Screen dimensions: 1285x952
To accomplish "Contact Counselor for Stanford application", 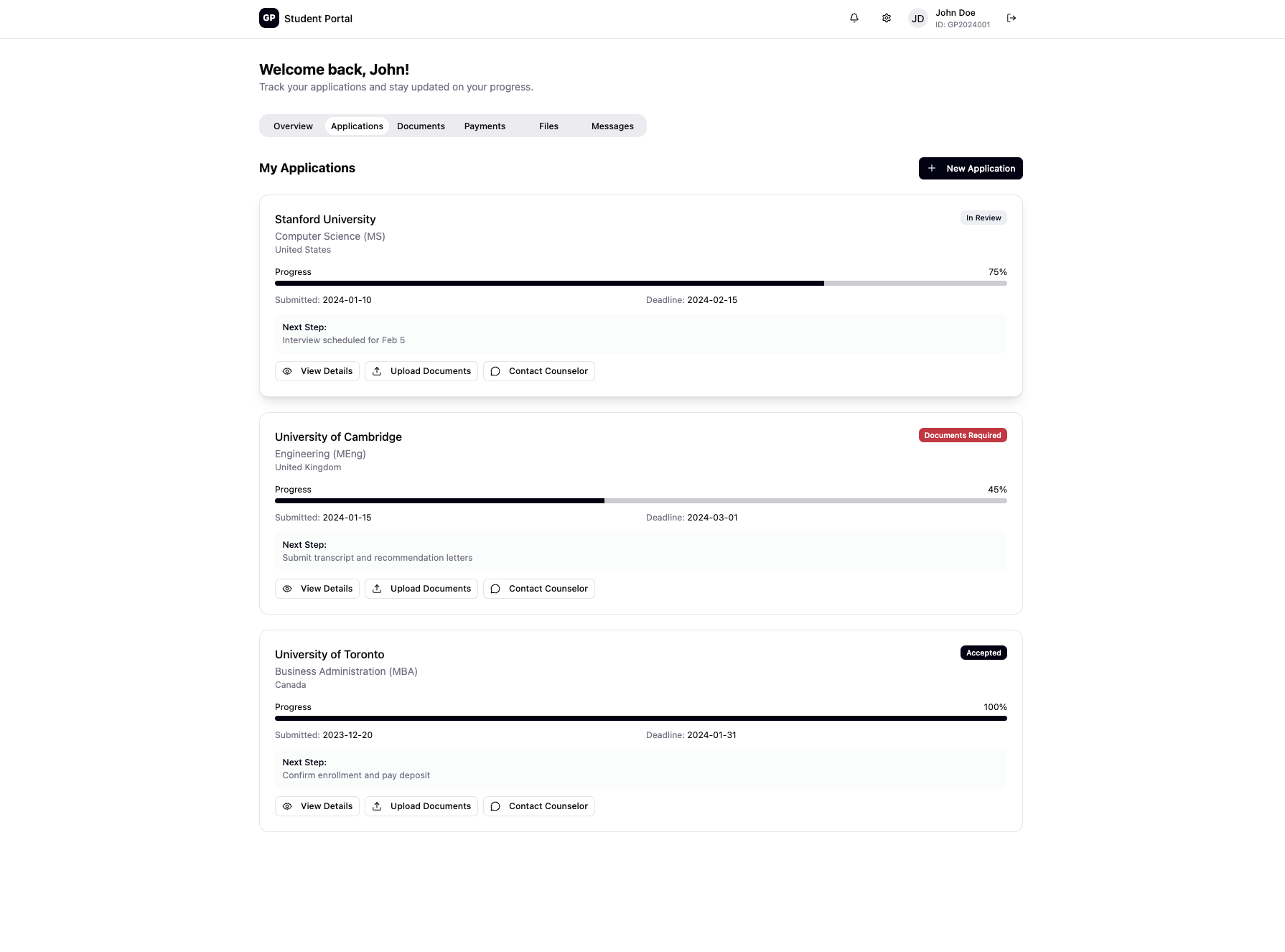I will point(539,371).
